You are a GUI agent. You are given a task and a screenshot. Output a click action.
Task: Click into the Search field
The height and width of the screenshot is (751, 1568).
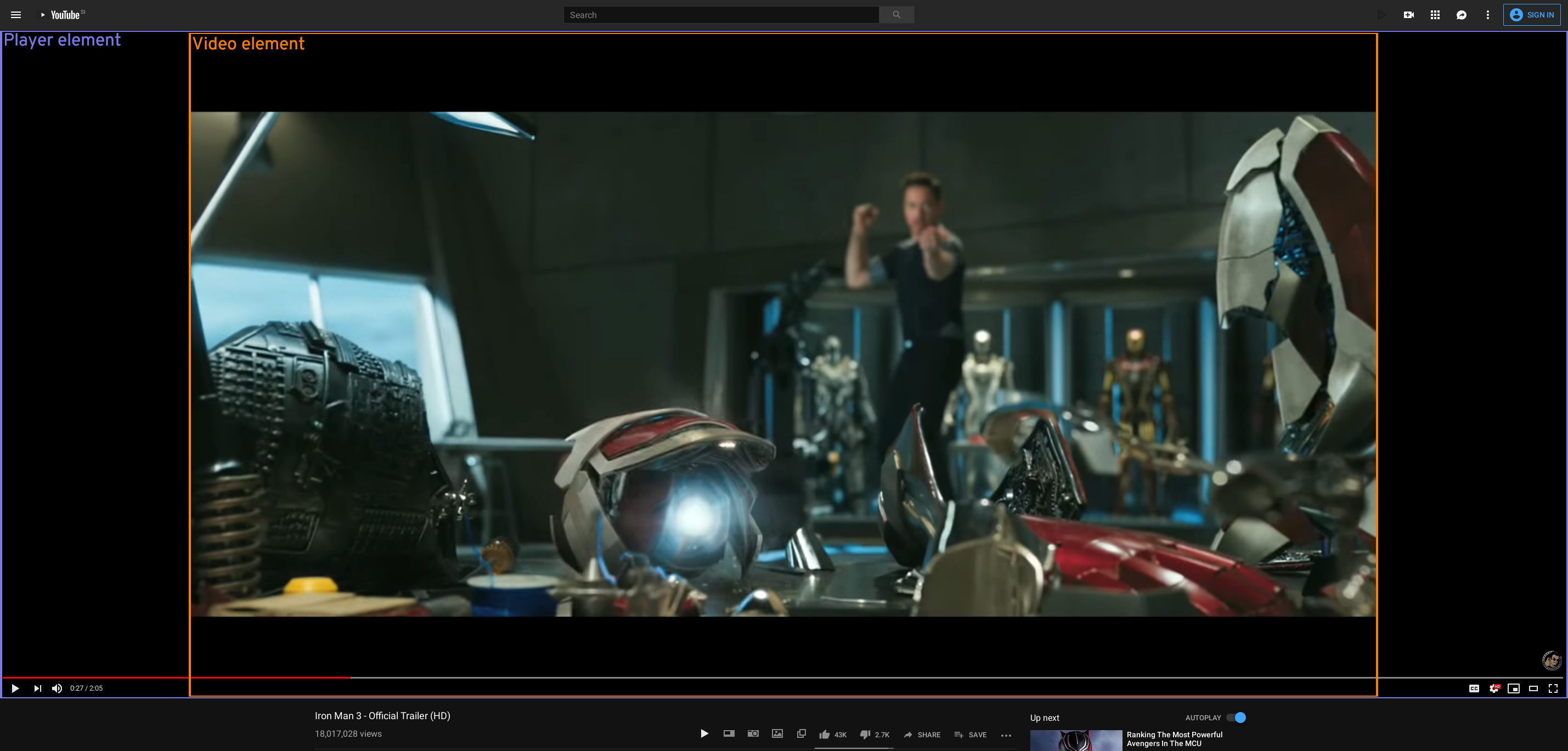tap(721, 15)
